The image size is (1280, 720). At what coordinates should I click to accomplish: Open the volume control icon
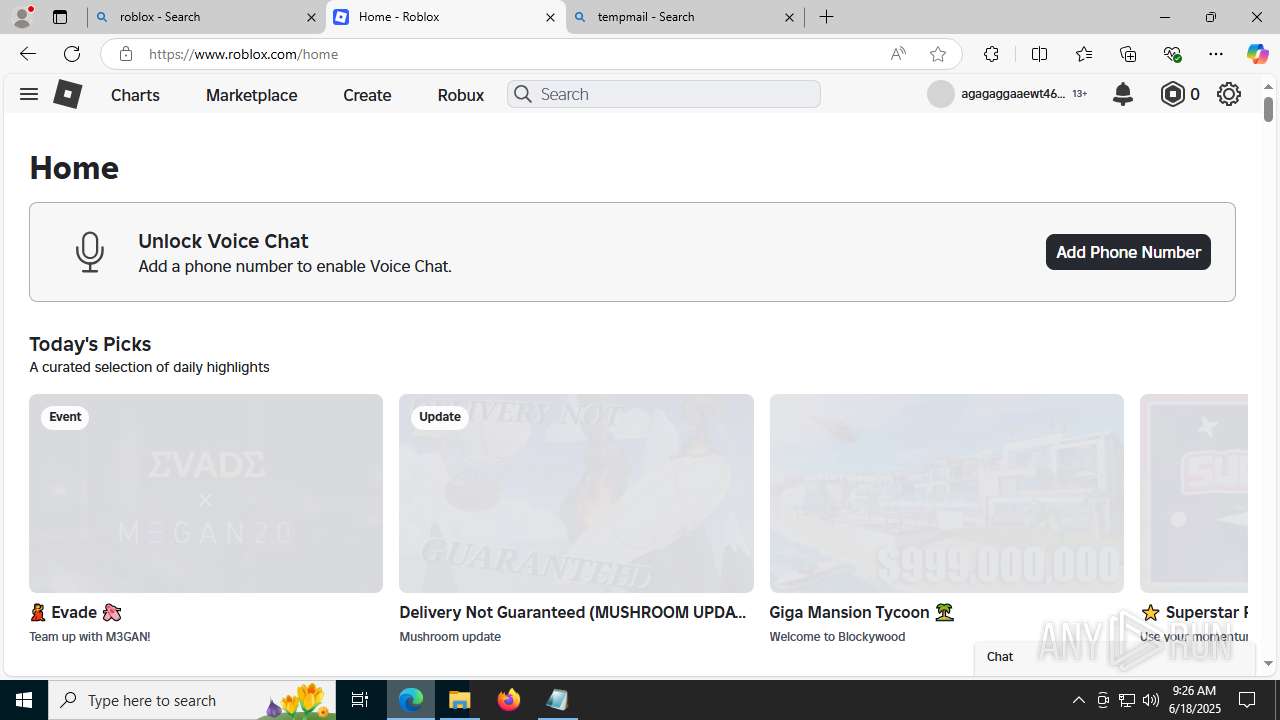pos(1151,700)
